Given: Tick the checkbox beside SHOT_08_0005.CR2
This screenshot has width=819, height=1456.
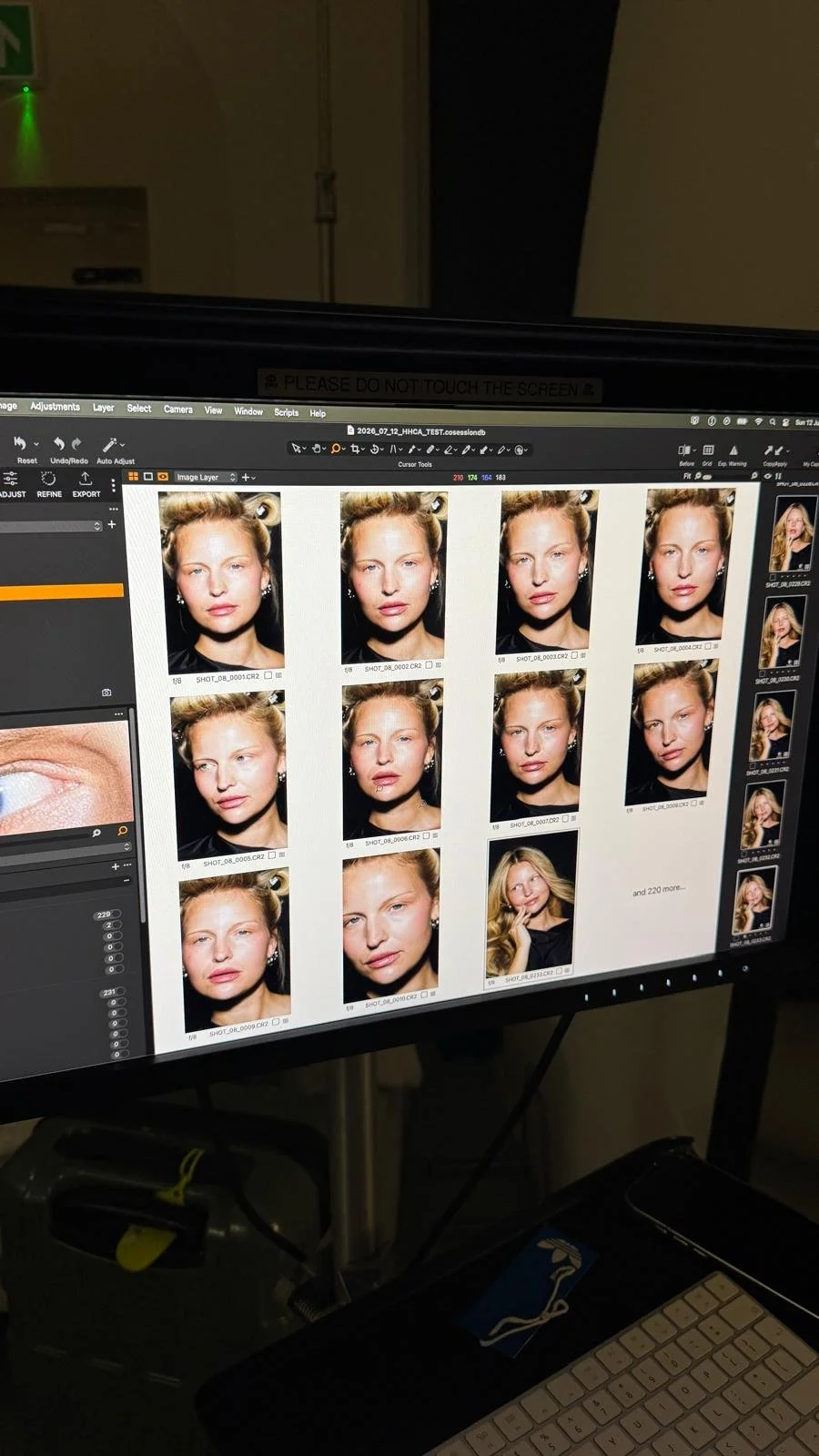Looking at the screenshot, I should [x=272, y=855].
